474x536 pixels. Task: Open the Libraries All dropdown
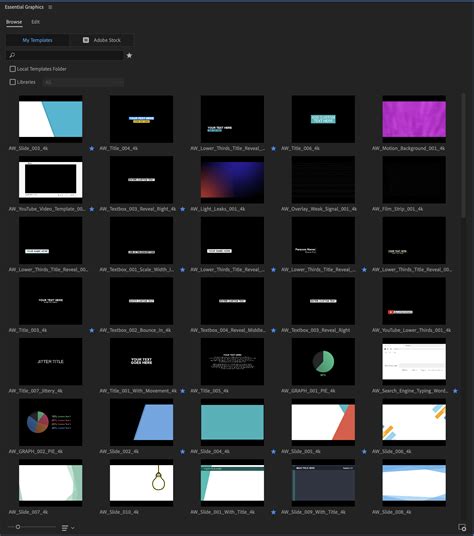point(83,82)
